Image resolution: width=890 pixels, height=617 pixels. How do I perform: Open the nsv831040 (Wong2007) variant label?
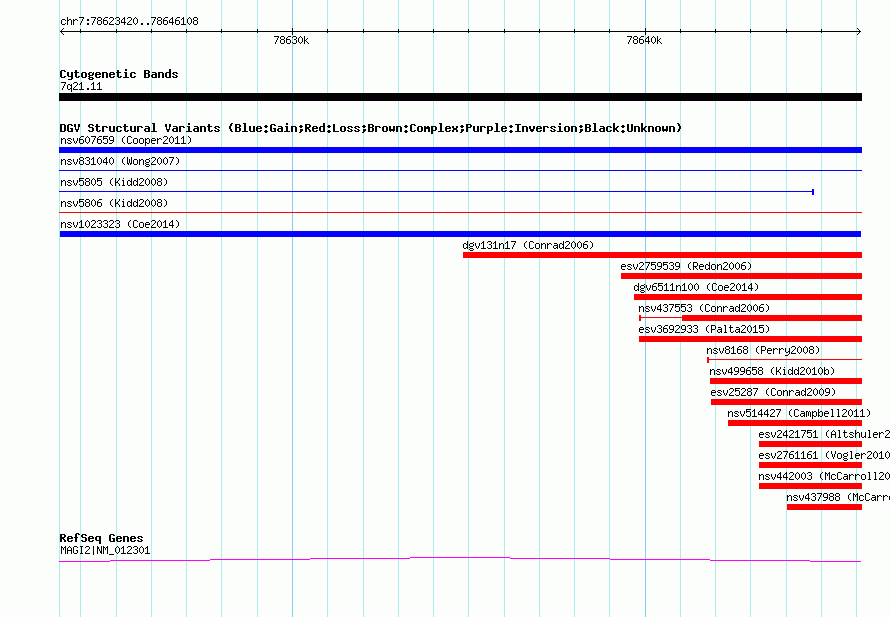click(x=120, y=161)
